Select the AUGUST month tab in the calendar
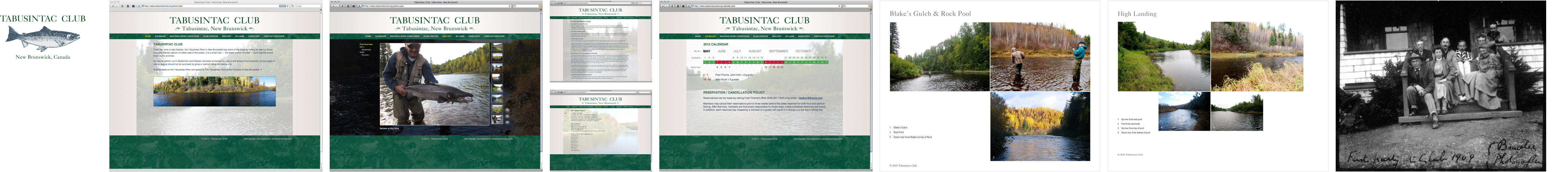This screenshot has height=172, width=1568. pos(755,51)
